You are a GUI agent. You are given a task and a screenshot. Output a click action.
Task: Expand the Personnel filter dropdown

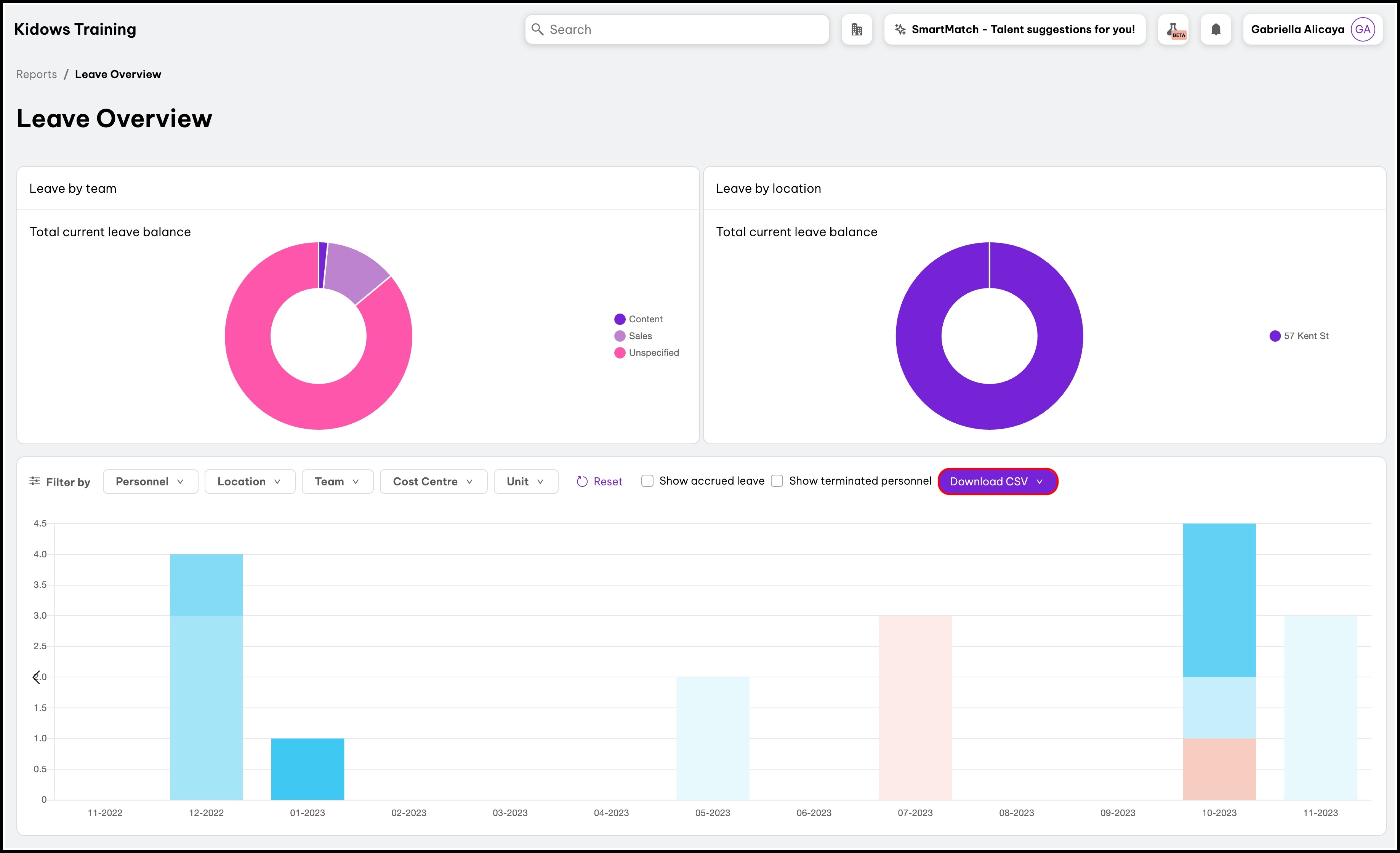pos(150,482)
